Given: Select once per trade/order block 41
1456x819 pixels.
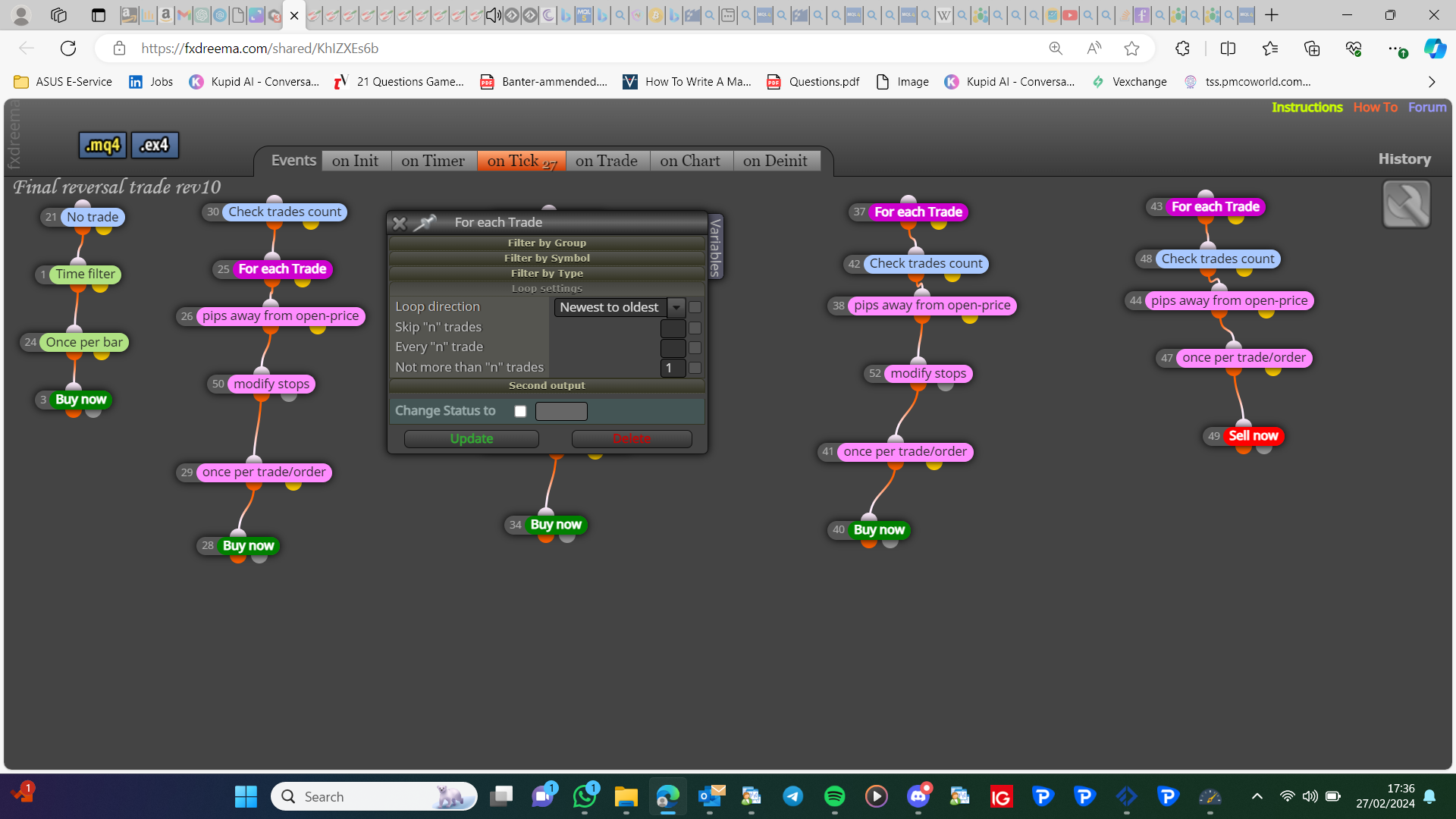Looking at the screenshot, I should [905, 451].
